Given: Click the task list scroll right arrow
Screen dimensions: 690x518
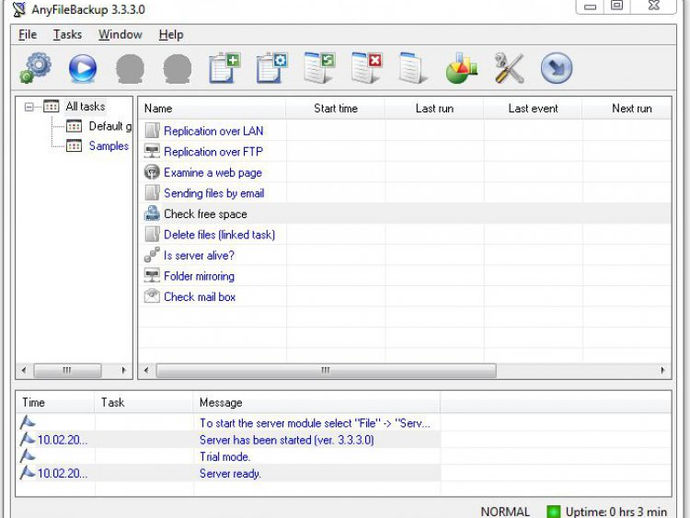Looking at the screenshot, I should [x=663, y=370].
